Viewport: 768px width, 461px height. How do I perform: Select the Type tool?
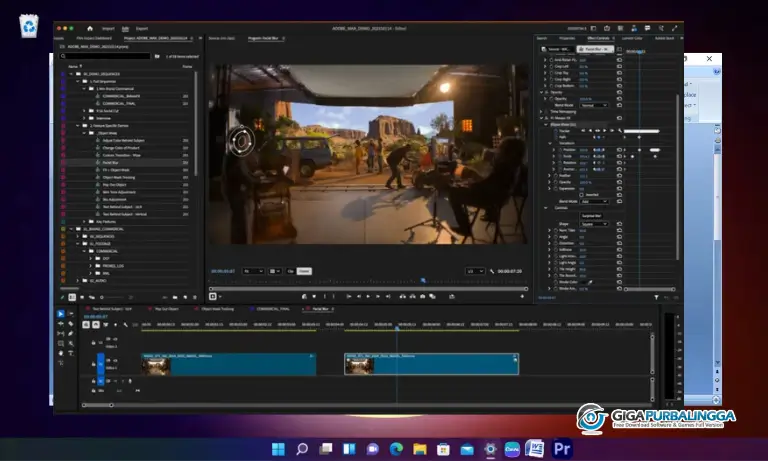pos(71,353)
